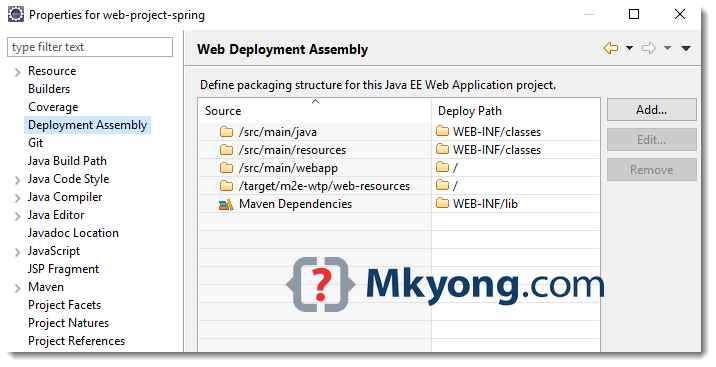Image resolution: width=716 pixels, height=367 pixels.
Task: Click the / deploy path of web-resources row
Action: [455, 186]
